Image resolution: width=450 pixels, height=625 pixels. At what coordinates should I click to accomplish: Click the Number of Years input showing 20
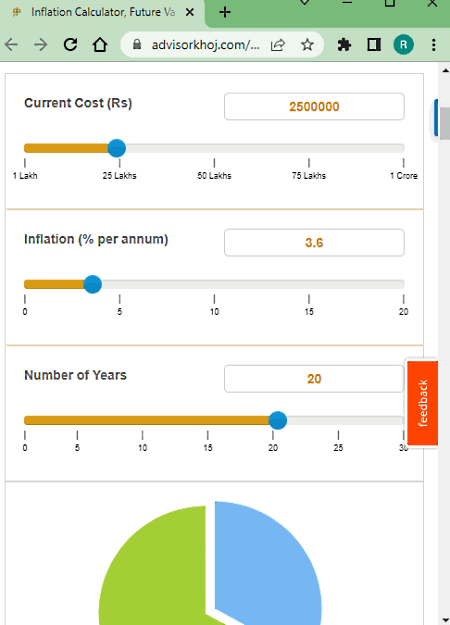pyautogui.click(x=314, y=379)
